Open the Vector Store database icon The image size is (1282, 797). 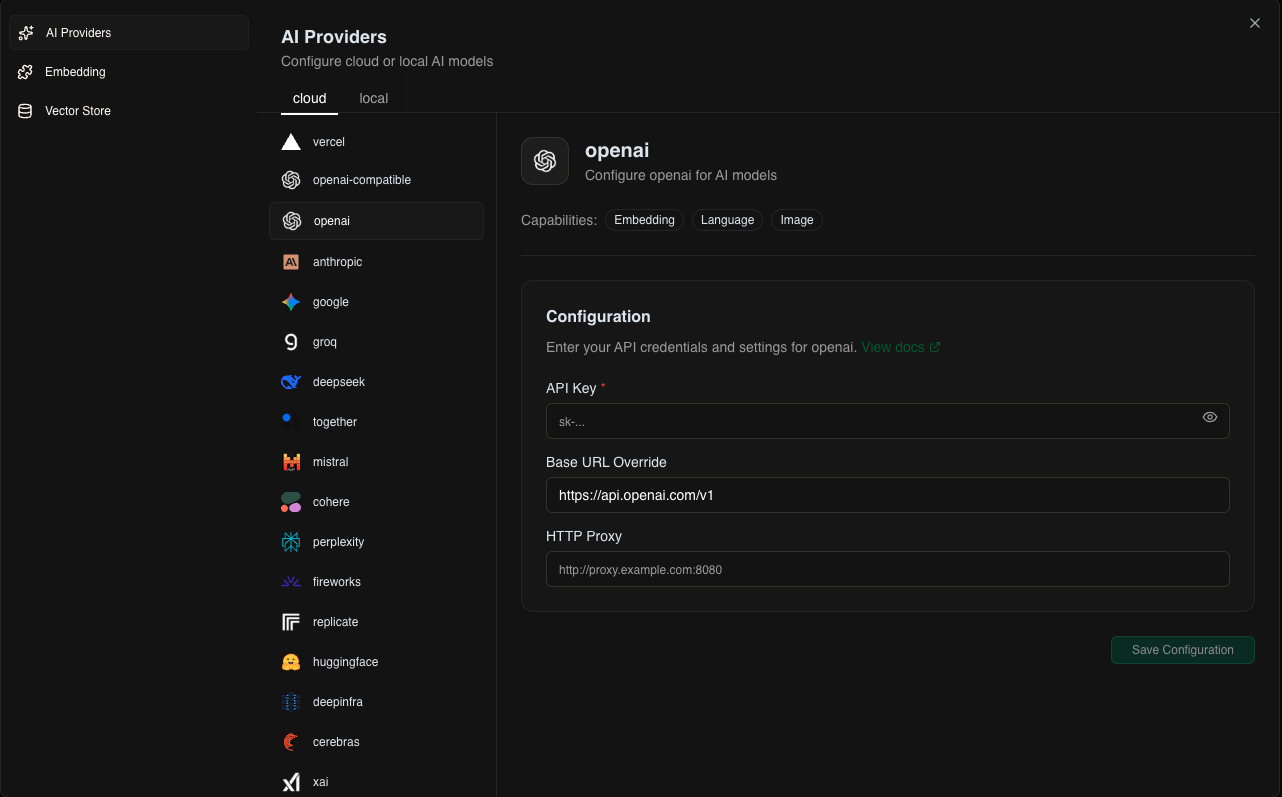(25, 111)
